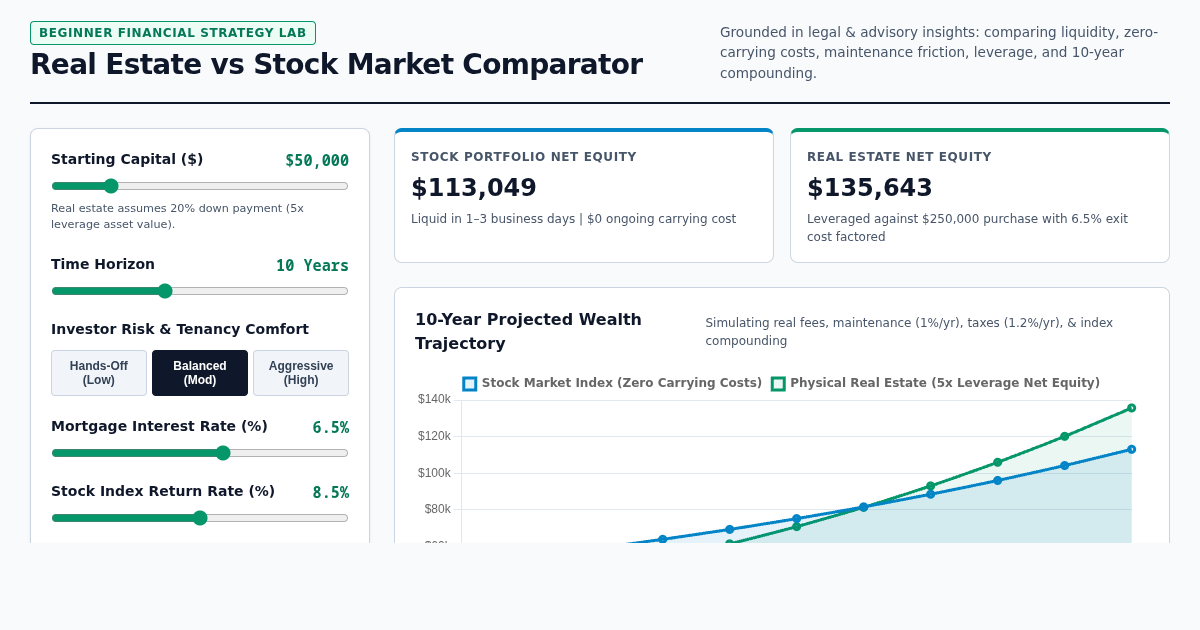Click the Real Estate vs Stock Market title

pos(336,64)
